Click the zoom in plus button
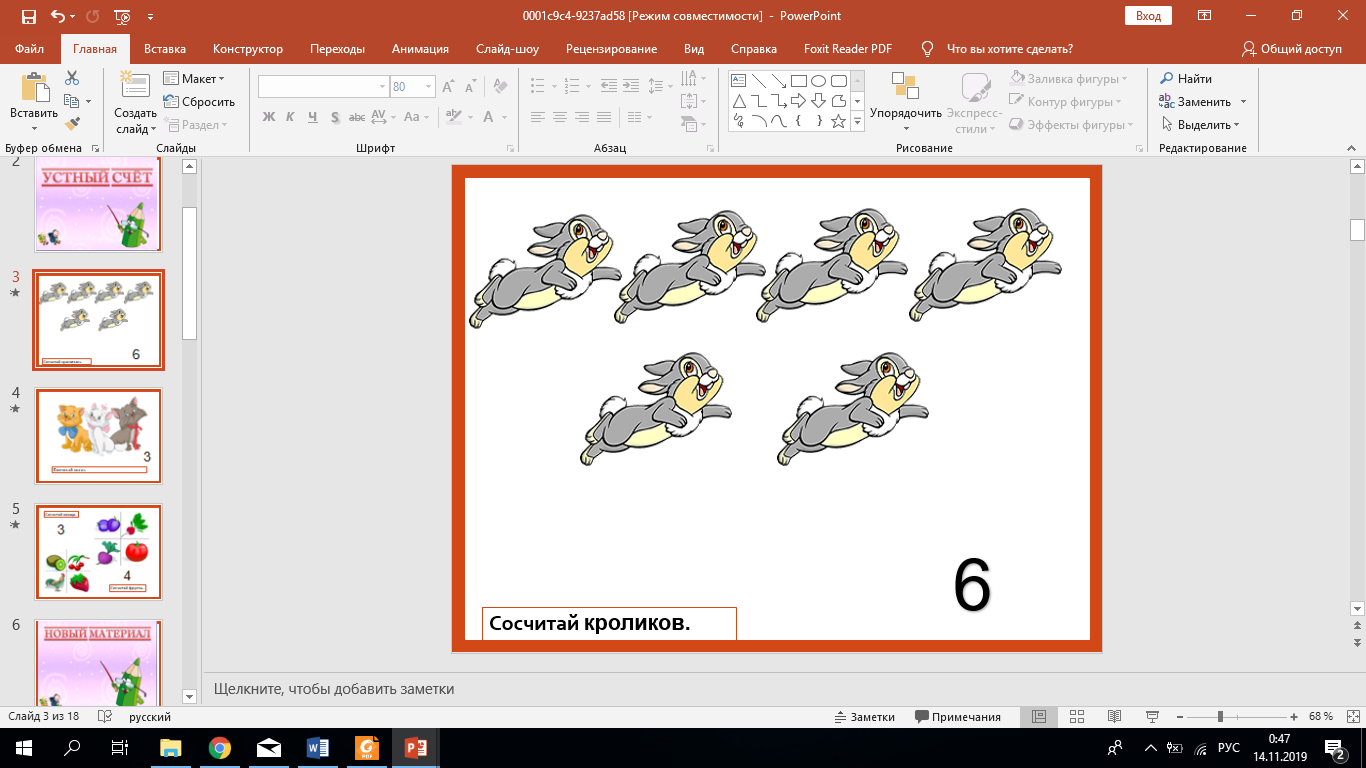 pyautogui.click(x=1296, y=717)
